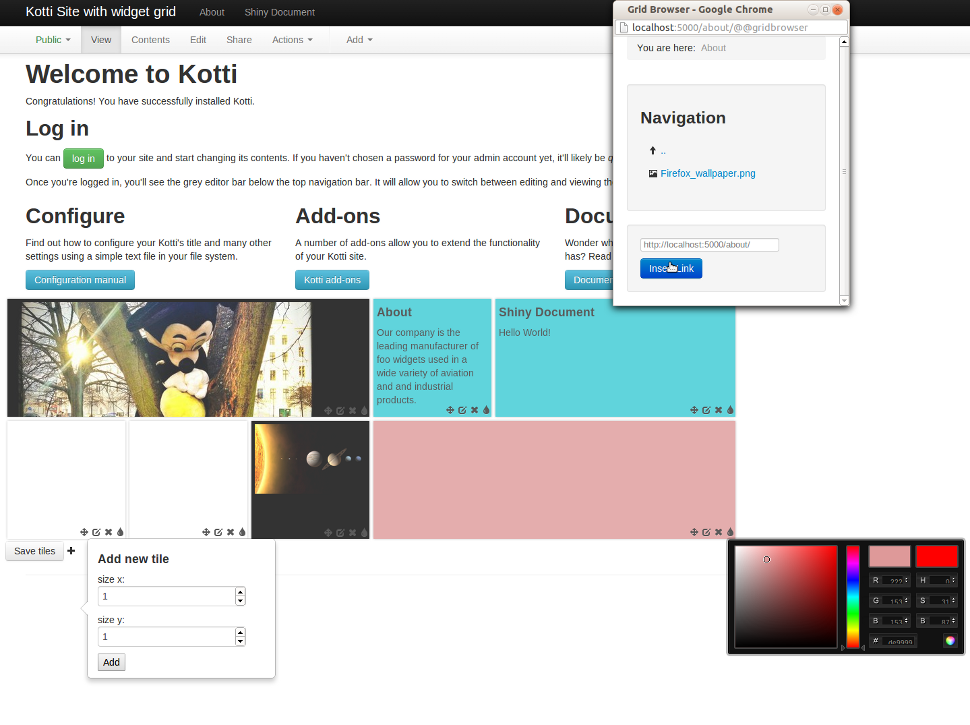Click the URL field above Insert Link

[710, 244]
